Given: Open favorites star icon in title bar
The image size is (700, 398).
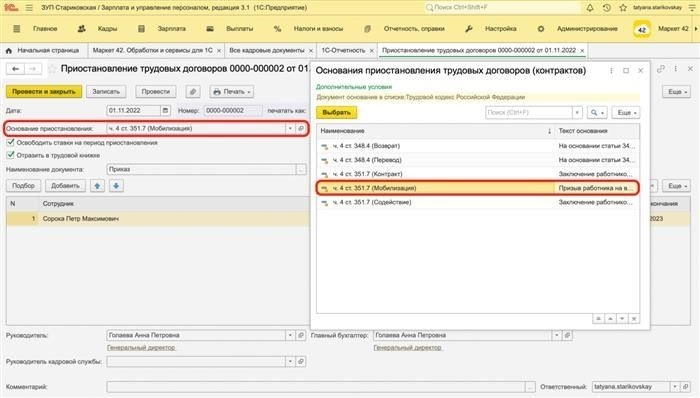Looking at the screenshot, I should click(x=623, y=8).
